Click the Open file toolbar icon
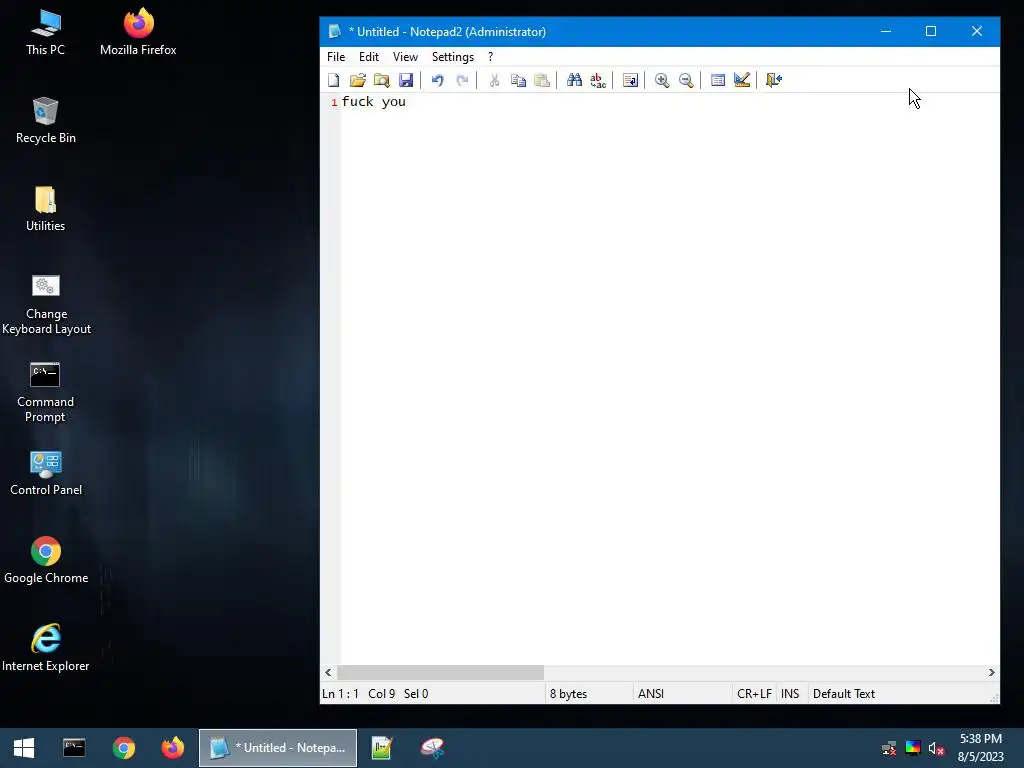 tap(357, 80)
